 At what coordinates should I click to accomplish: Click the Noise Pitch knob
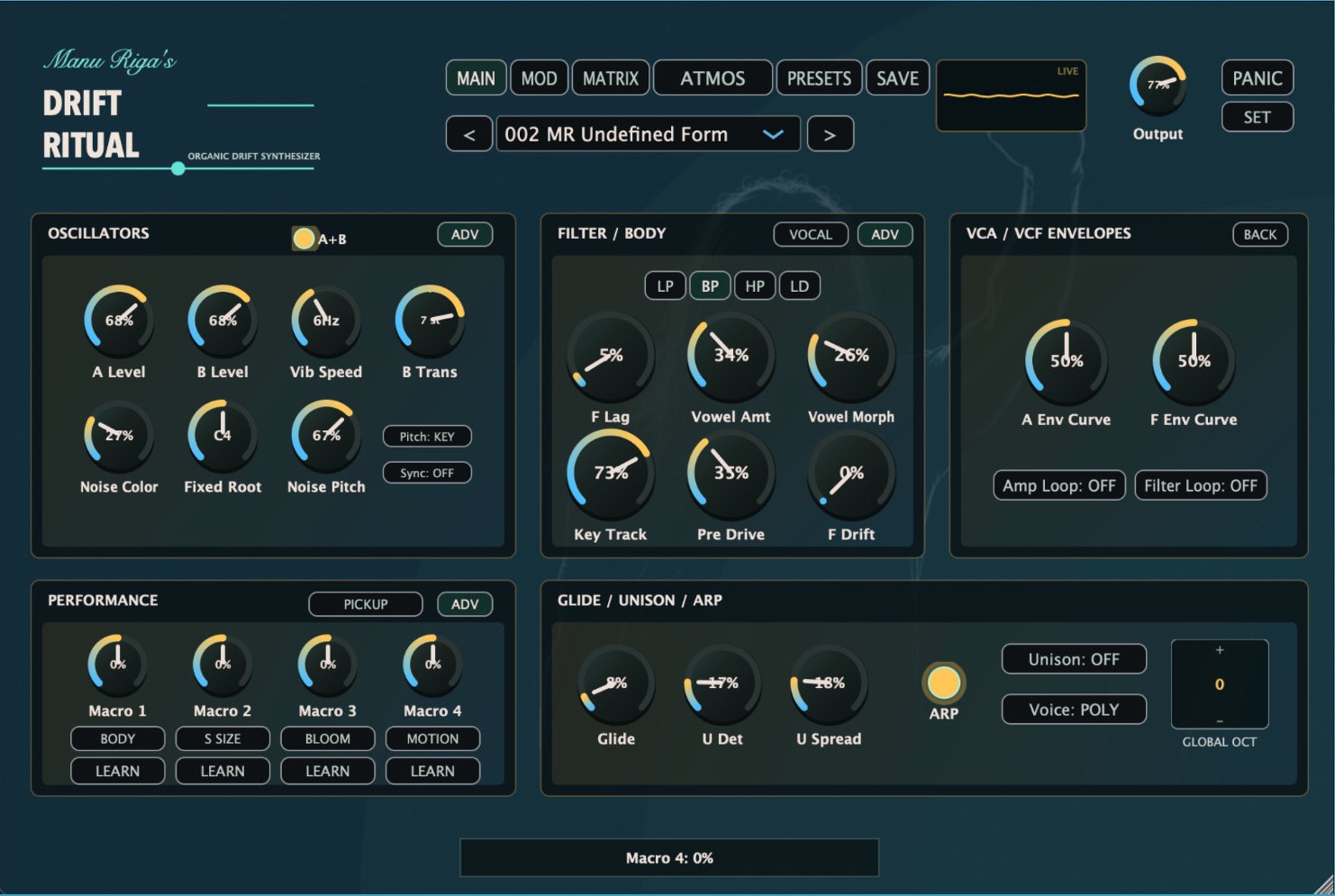(x=326, y=436)
